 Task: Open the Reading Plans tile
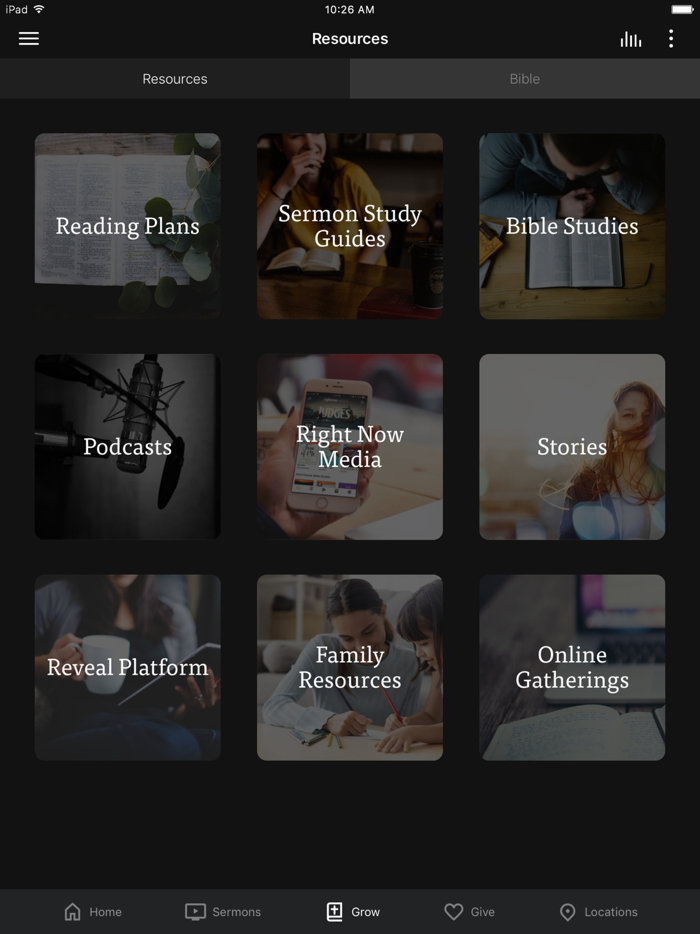(127, 226)
